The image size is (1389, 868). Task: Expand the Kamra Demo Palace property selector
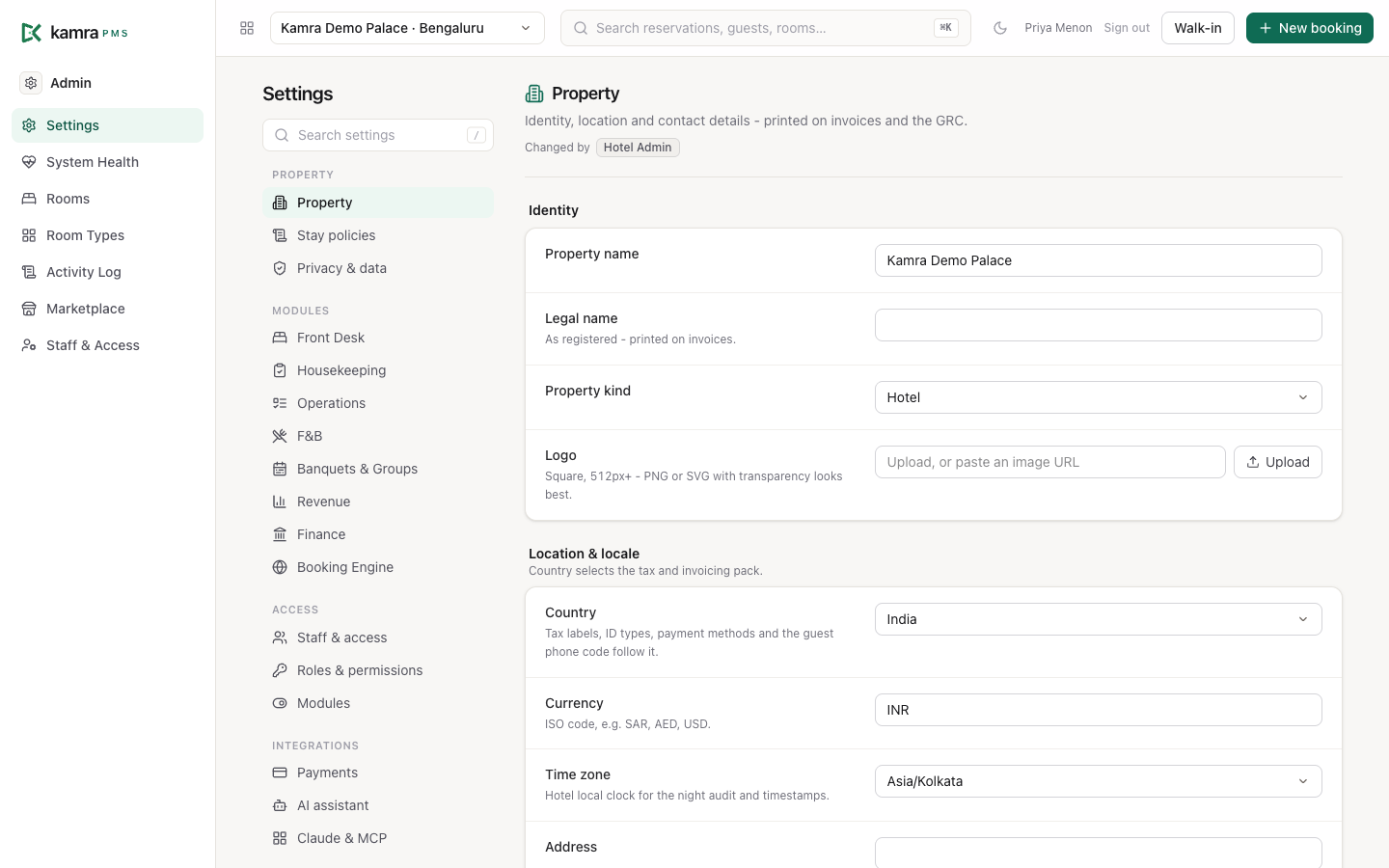407,28
